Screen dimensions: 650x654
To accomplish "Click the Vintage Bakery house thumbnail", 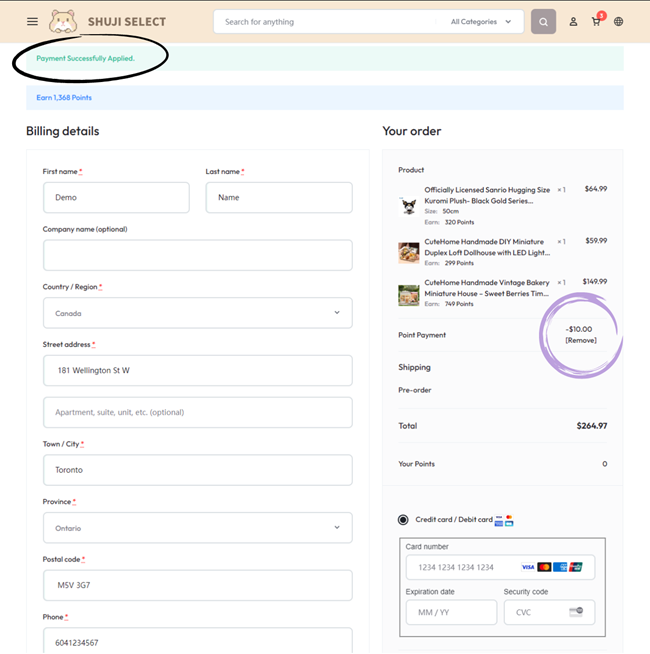I will [x=409, y=295].
